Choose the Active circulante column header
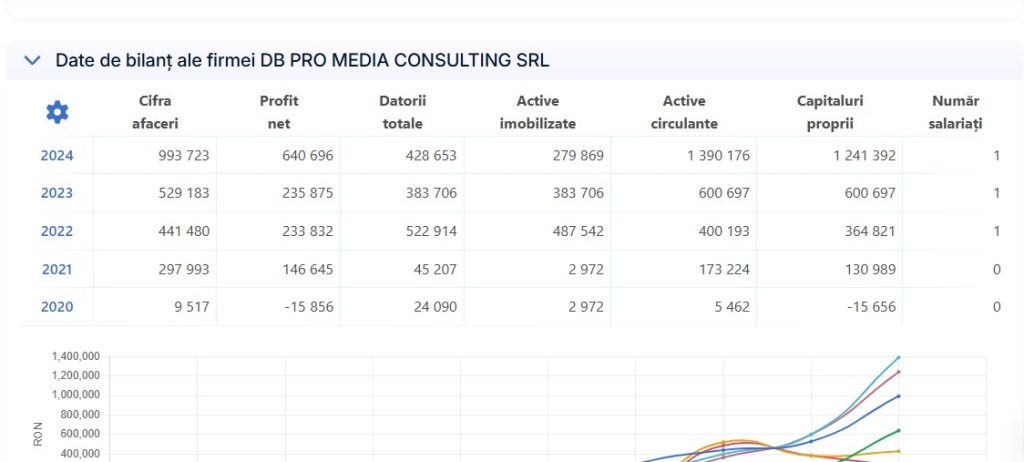 pyautogui.click(x=684, y=112)
